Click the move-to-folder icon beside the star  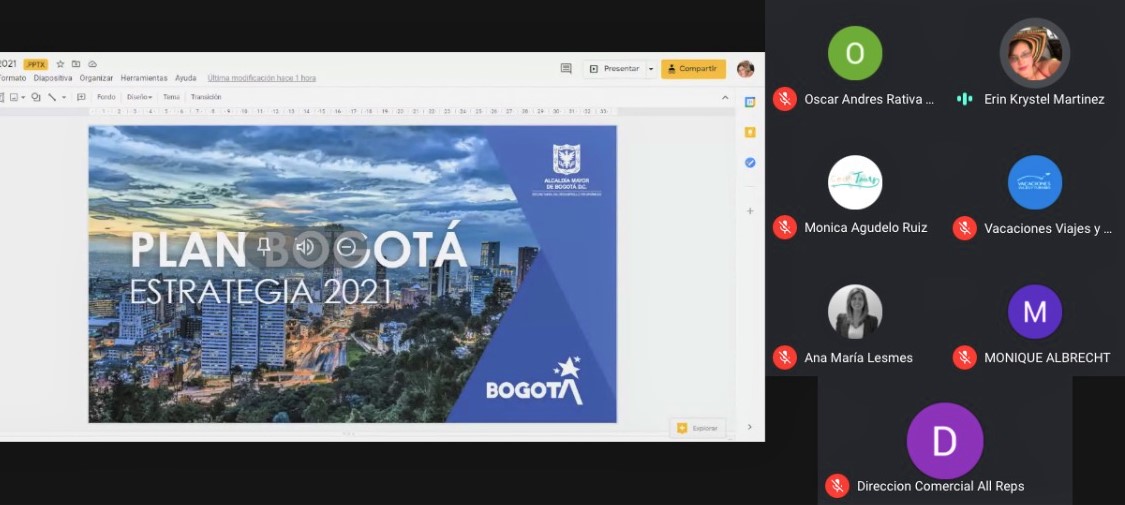tap(76, 64)
